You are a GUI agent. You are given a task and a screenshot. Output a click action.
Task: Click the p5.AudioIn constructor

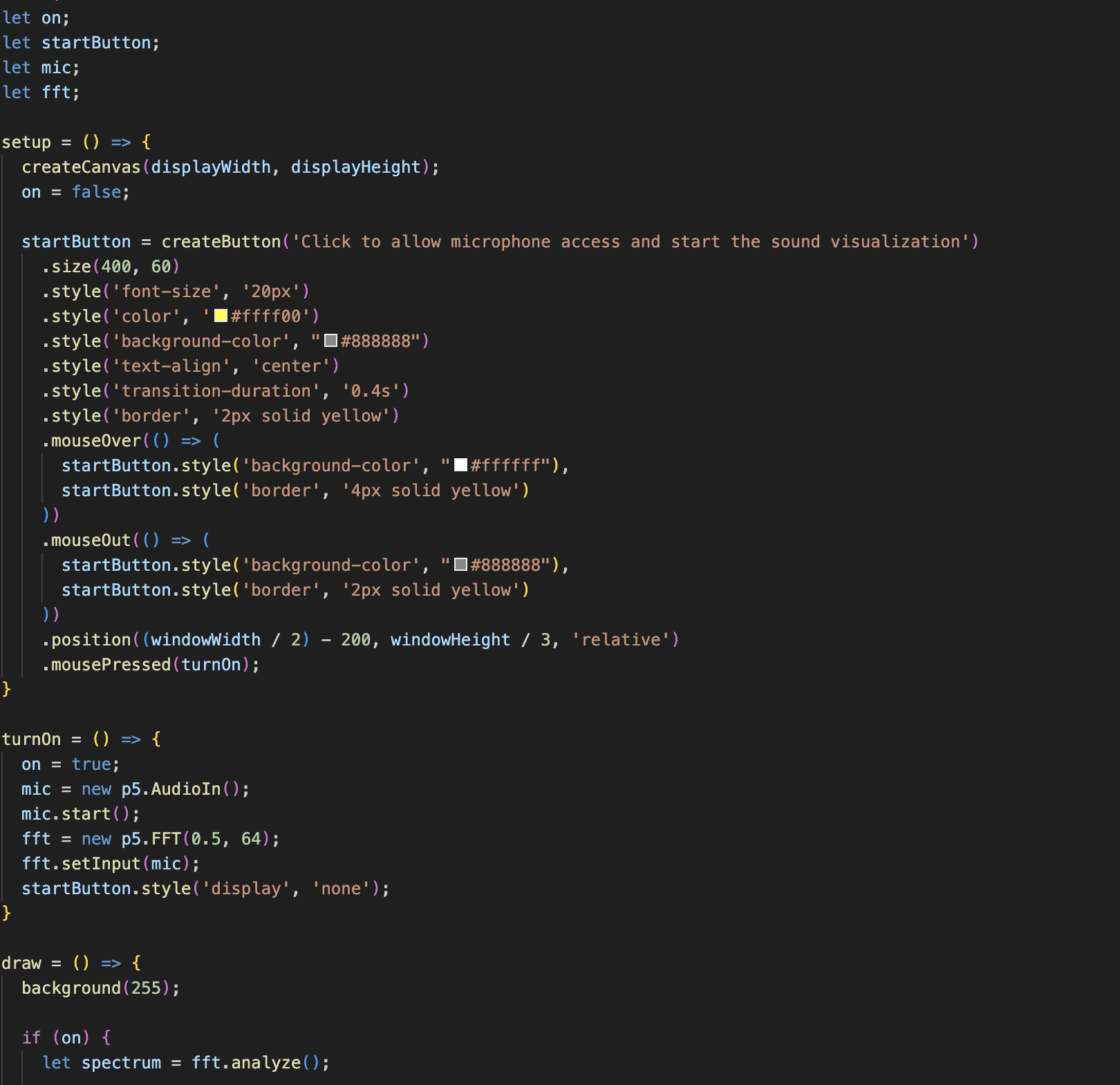[171, 789]
